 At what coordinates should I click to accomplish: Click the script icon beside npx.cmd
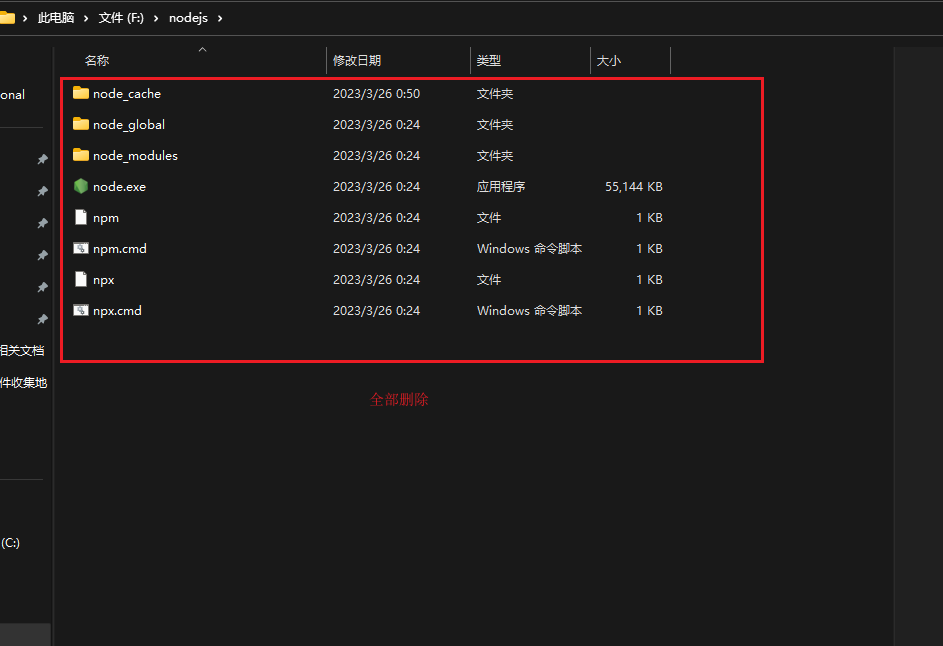pyautogui.click(x=81, y=310)
